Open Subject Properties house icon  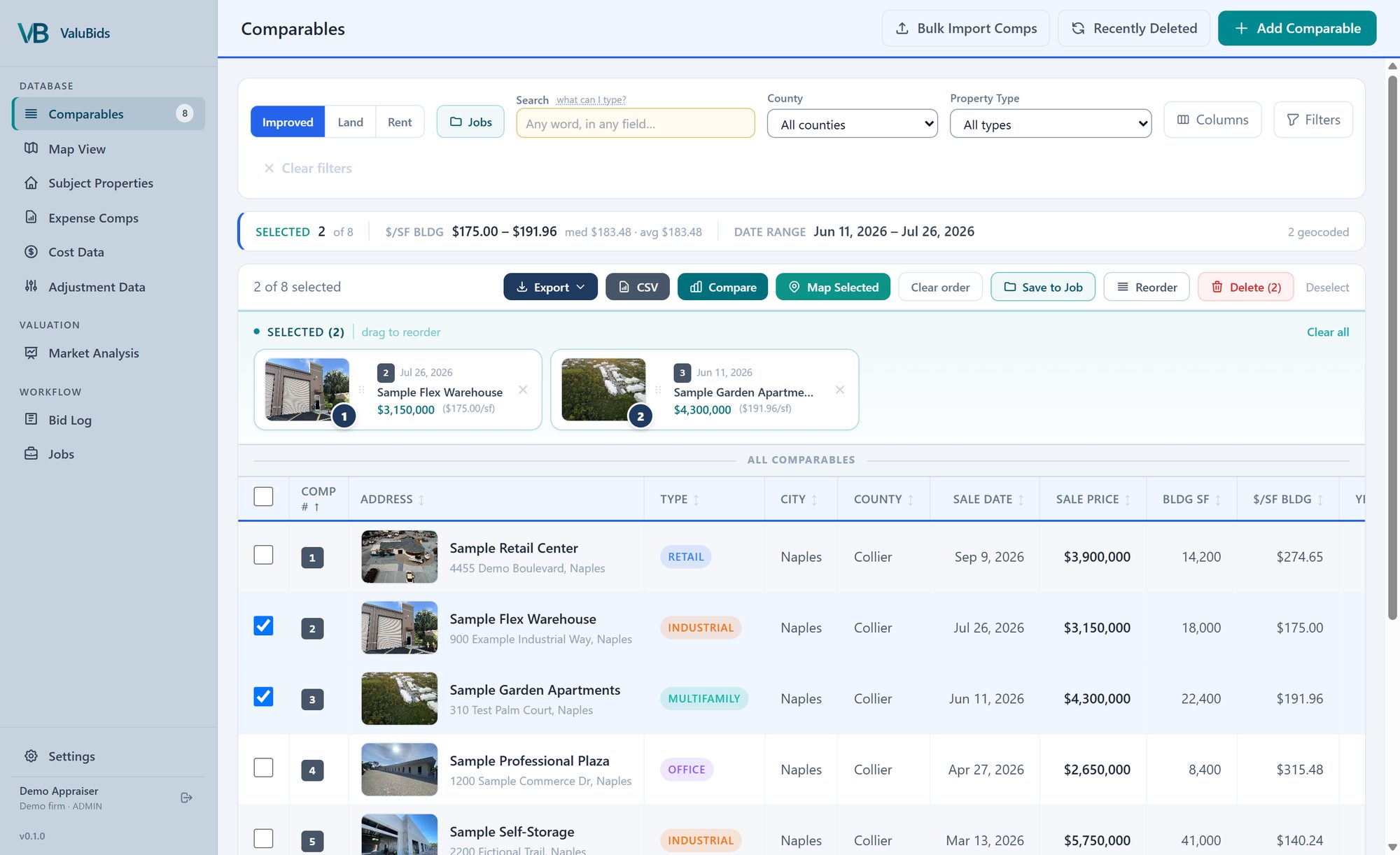31,183
